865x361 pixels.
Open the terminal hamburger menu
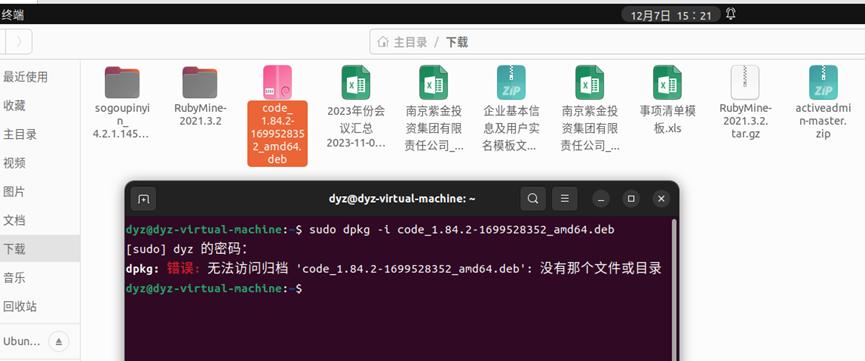click(565, 199)
